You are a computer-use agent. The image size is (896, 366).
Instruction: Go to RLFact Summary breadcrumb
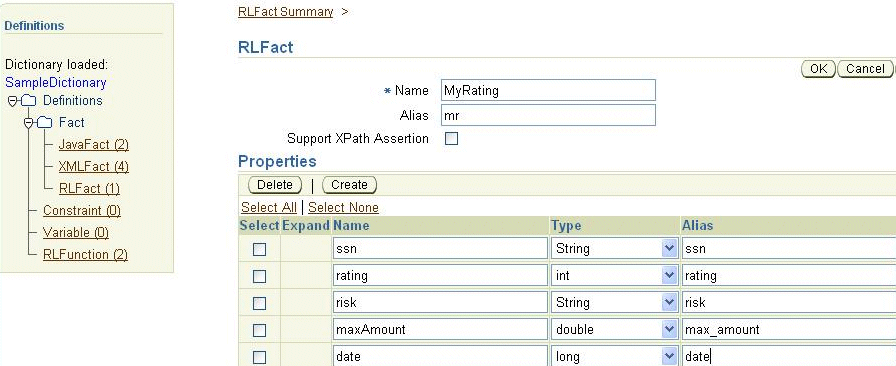coord(285,11)
